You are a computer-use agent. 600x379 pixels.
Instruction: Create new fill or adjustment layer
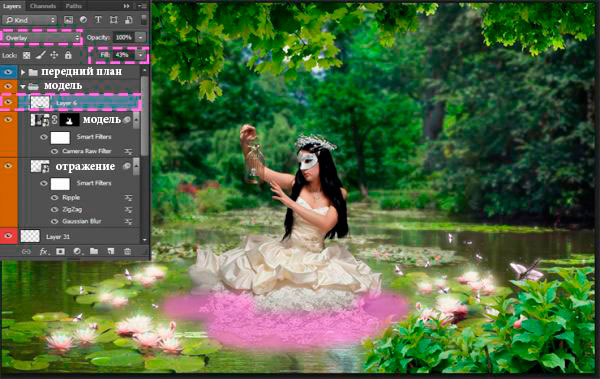click(x=77, y=252)
